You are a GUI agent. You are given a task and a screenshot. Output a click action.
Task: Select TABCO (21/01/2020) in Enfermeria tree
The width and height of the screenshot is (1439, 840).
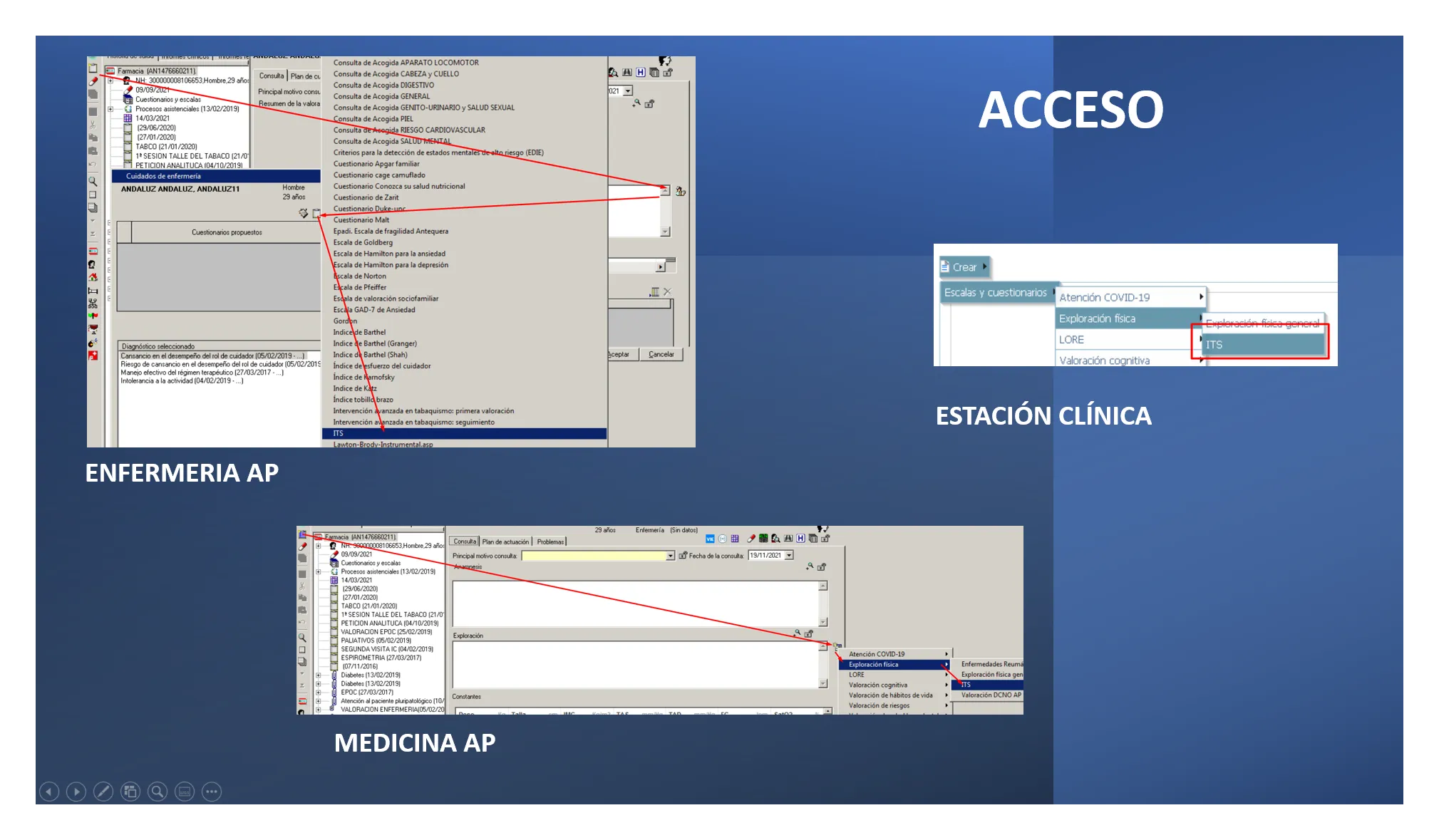tap(166, 147)
